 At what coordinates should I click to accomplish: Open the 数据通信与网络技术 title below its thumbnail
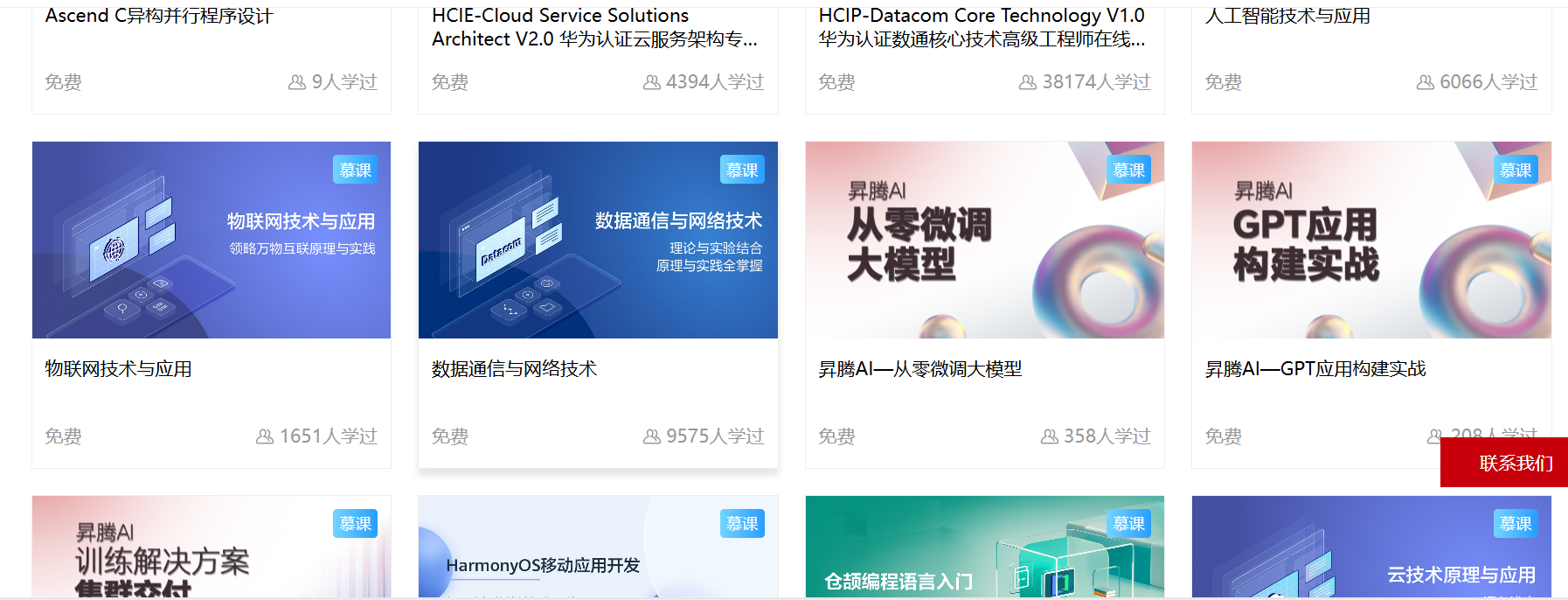pos(515,369)
